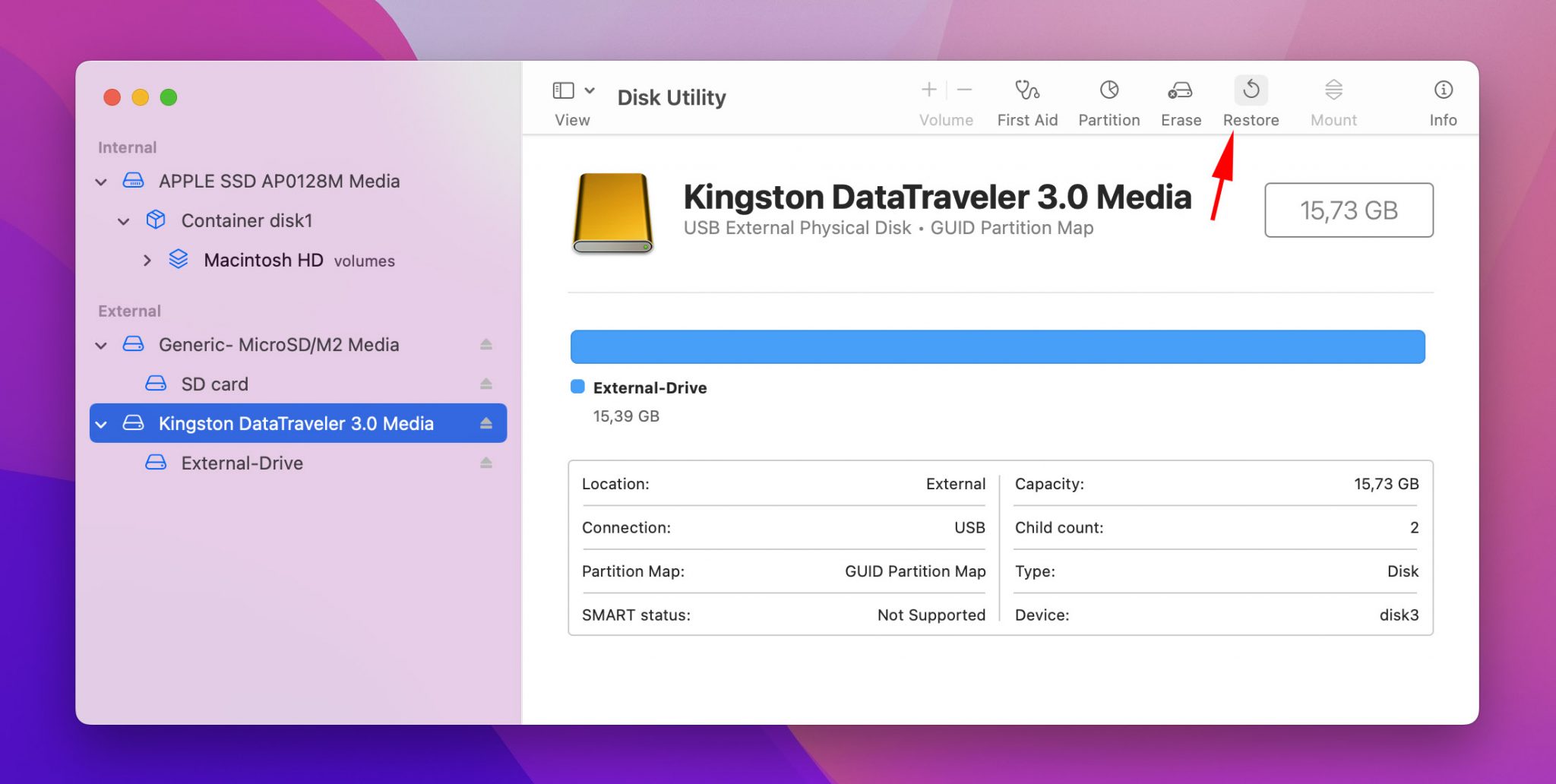Viewport: 1556px width, 784px height.
Task: Collapse the Container disk1 row
Action: 123,221
